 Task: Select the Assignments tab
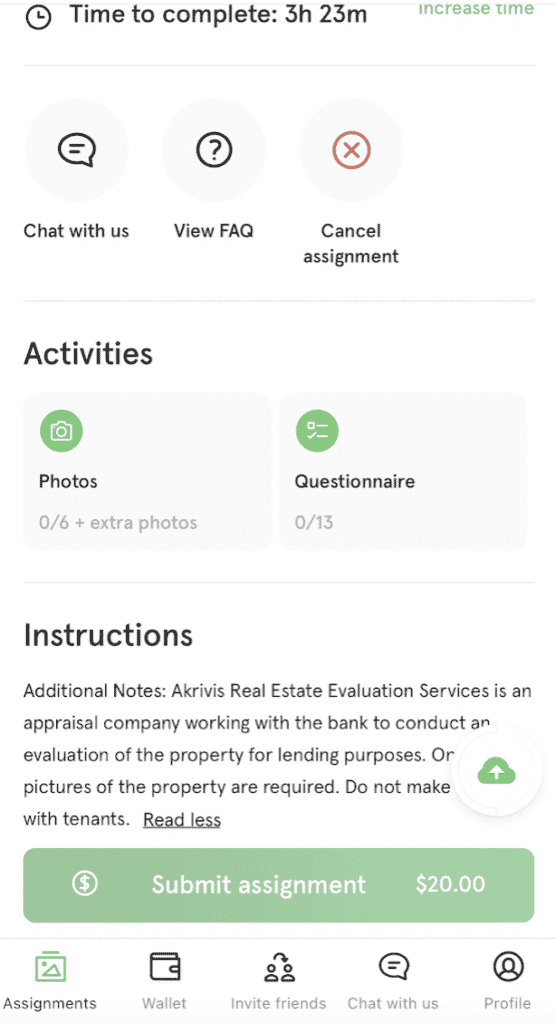click(x=50, y=981)
